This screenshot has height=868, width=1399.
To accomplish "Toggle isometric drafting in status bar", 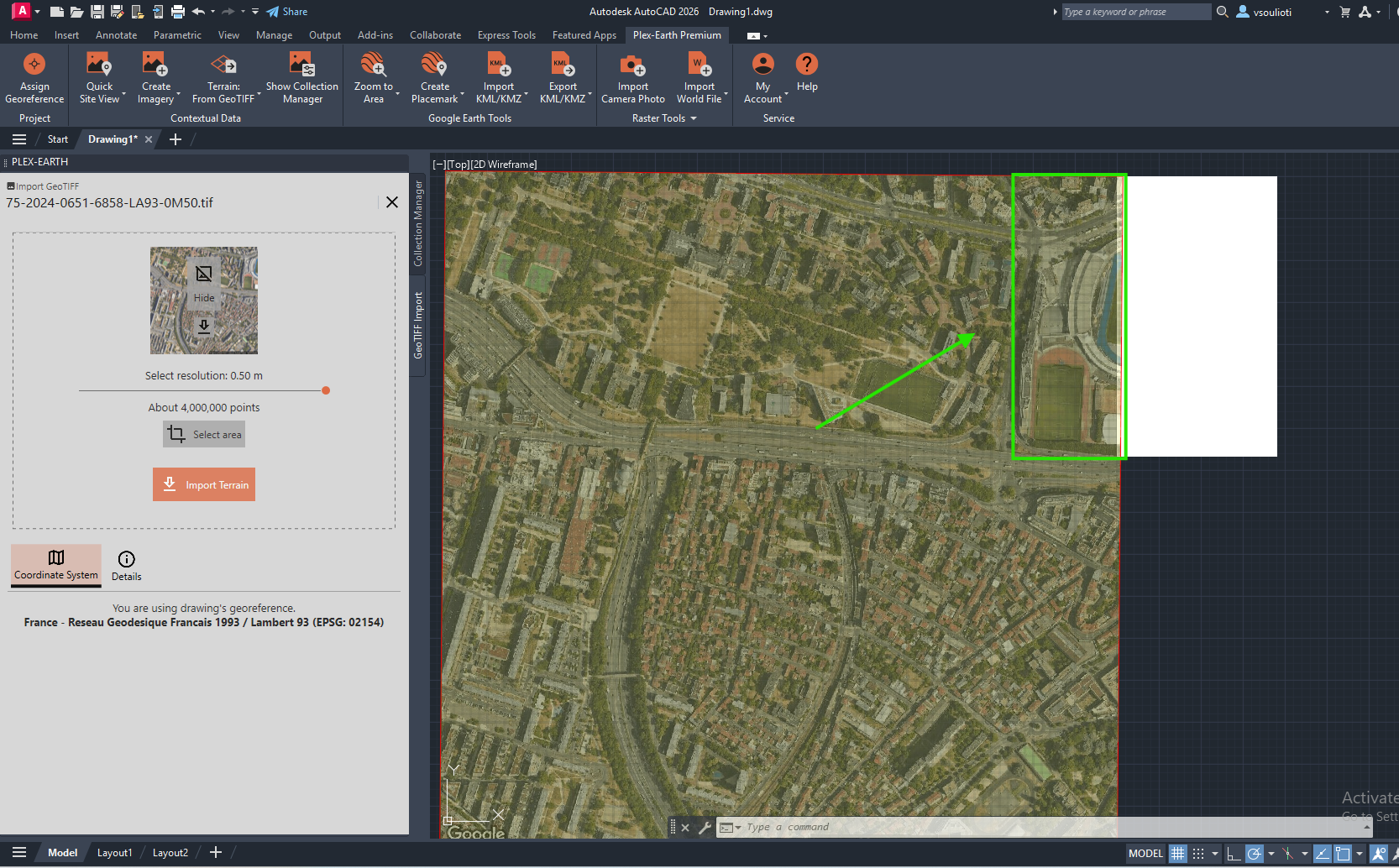I will 1288,854.
